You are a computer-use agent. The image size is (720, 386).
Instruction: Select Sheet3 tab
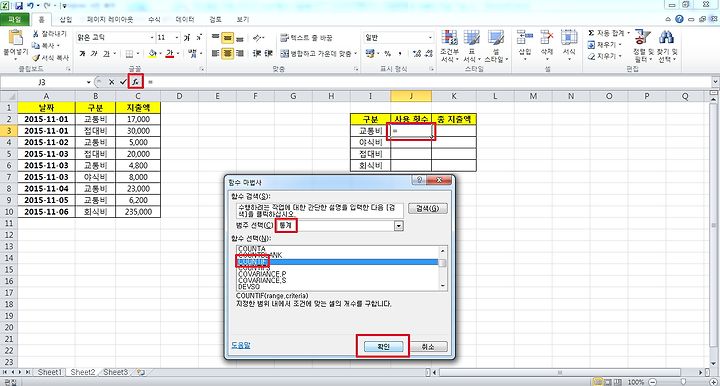(115, 372)
